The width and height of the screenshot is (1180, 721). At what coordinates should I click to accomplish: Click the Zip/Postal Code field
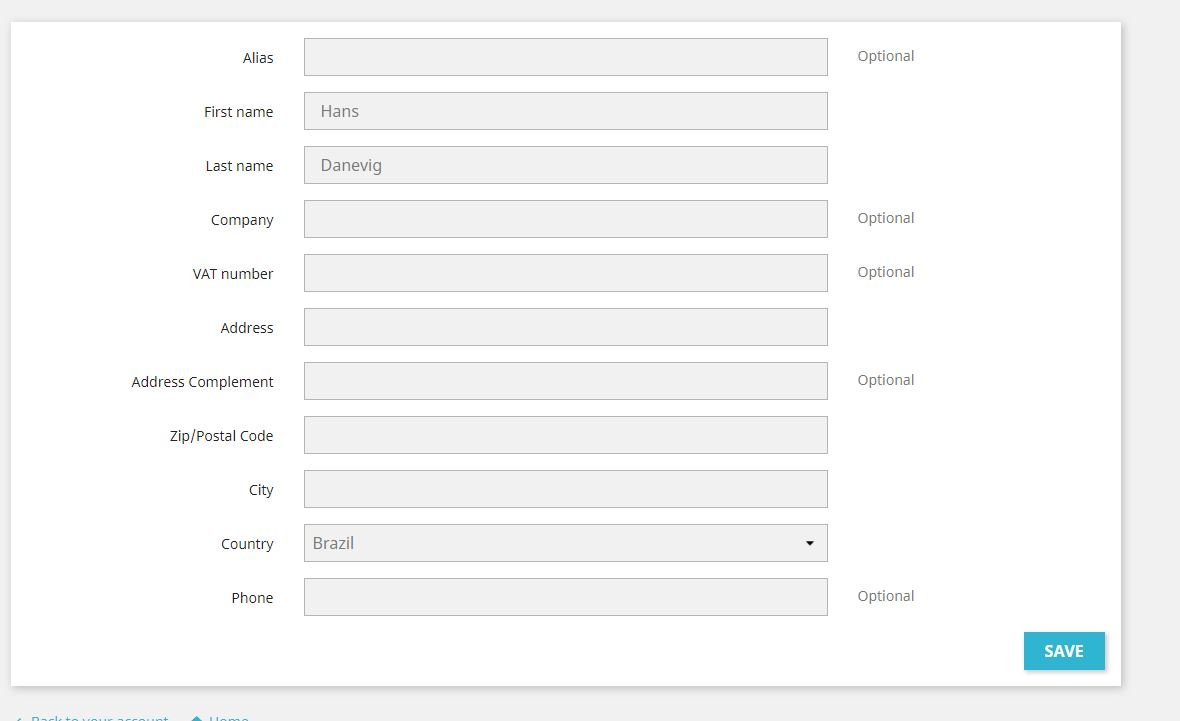click(565, 435)
